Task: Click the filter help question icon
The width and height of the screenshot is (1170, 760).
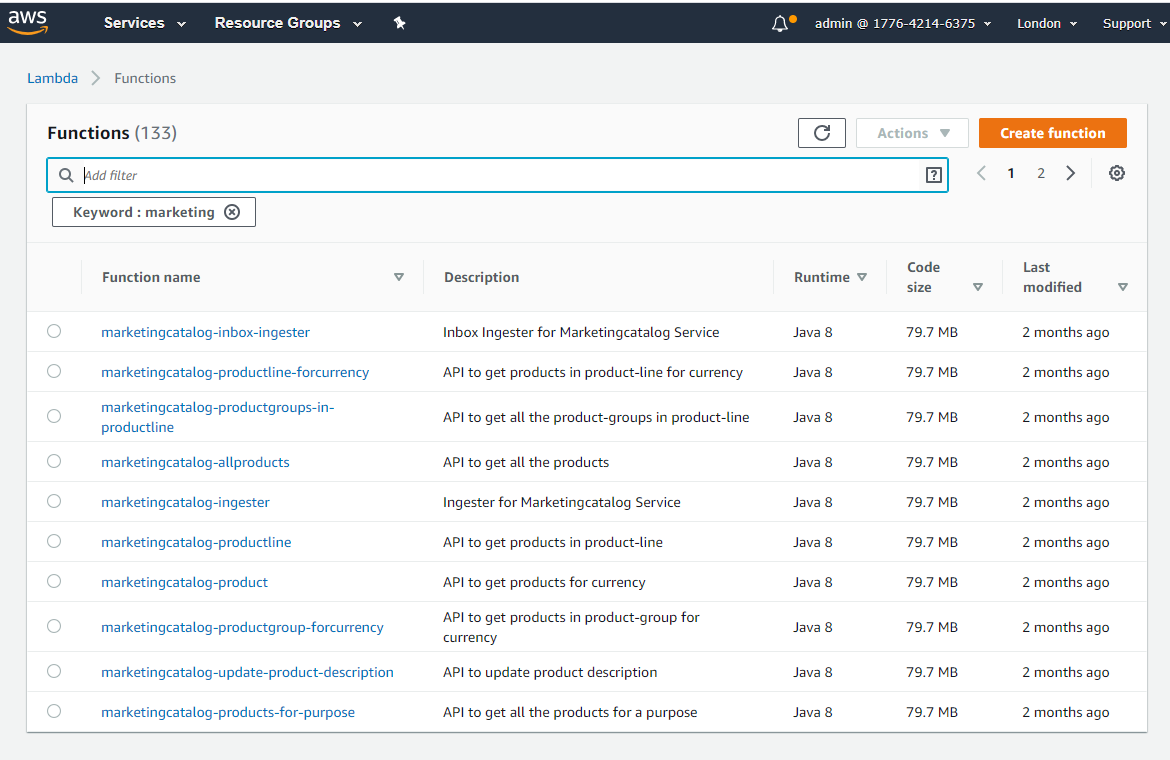Action: [933, 175]
